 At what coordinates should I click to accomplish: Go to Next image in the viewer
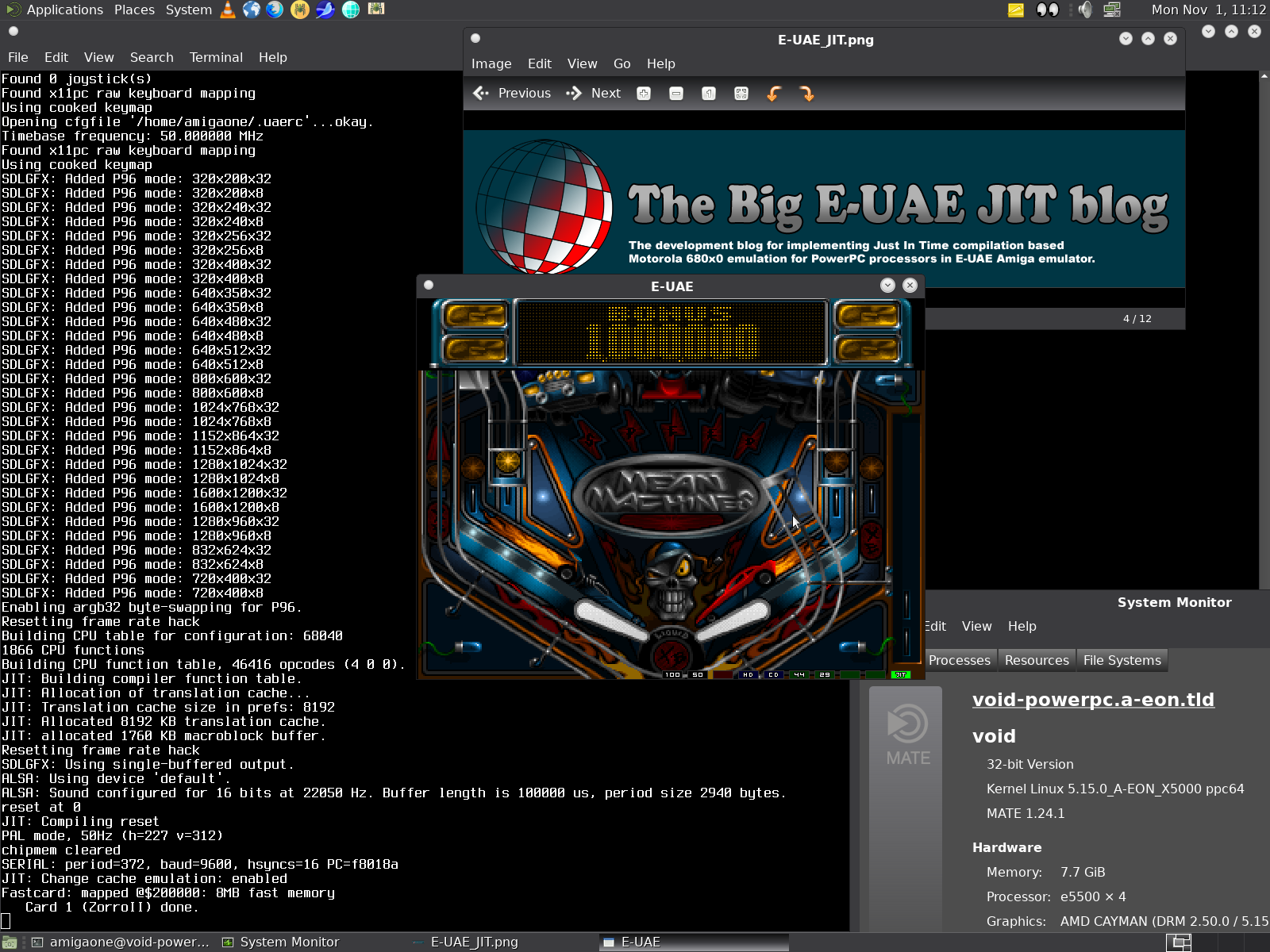pyautogui.click(x=593, y=94)
